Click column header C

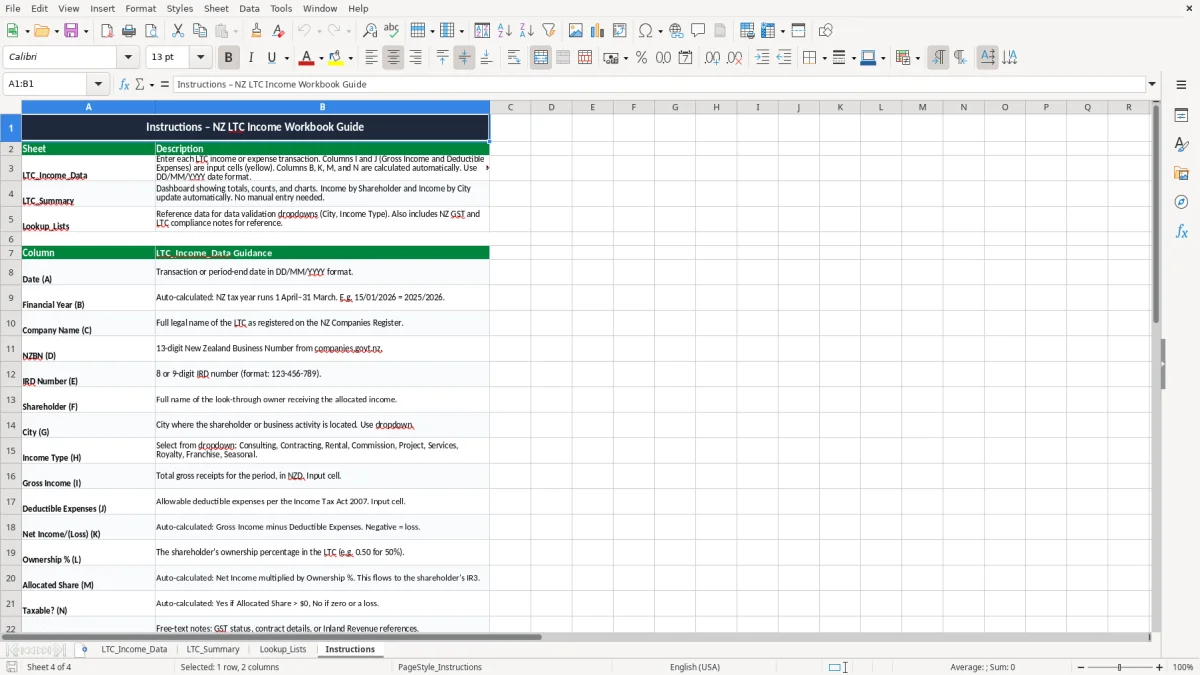510,107
